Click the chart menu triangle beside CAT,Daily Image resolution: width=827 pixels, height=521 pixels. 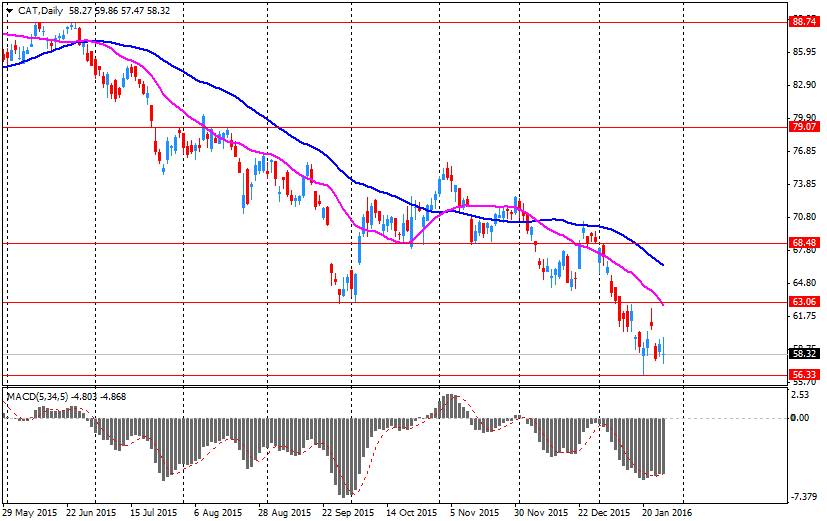point(10,11)
